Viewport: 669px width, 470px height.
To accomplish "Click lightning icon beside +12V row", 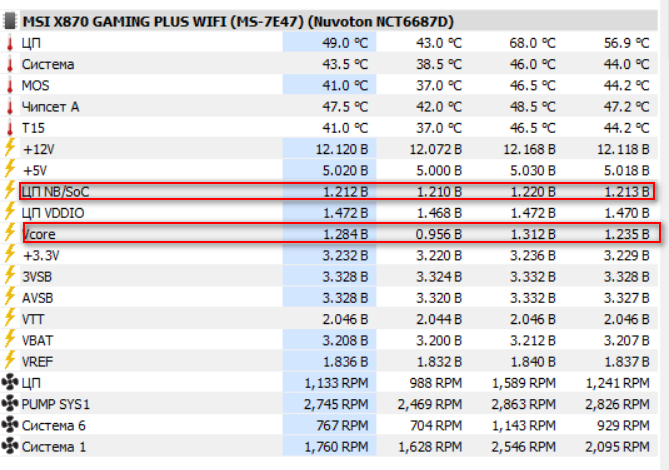I will [x=10, y=147].
